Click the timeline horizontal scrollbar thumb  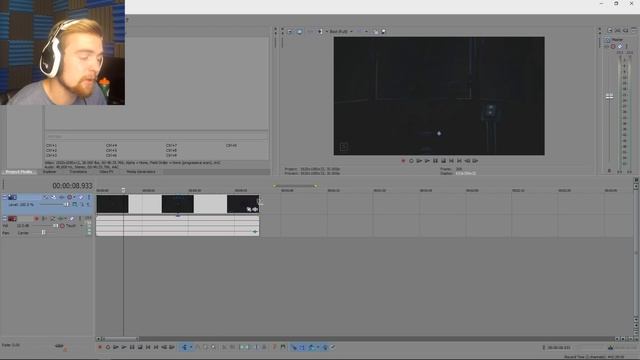120,339
